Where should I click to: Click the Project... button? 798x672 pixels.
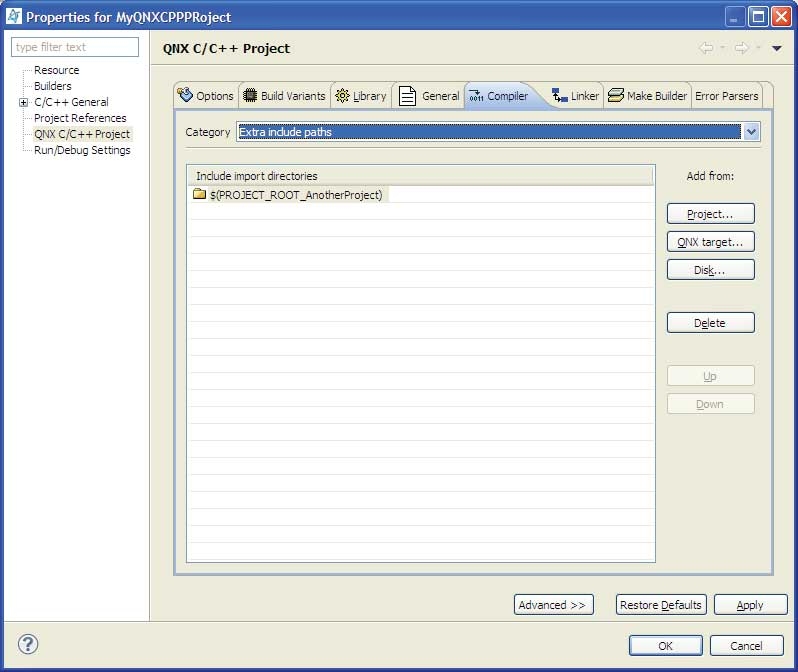(x=710, y=214)
